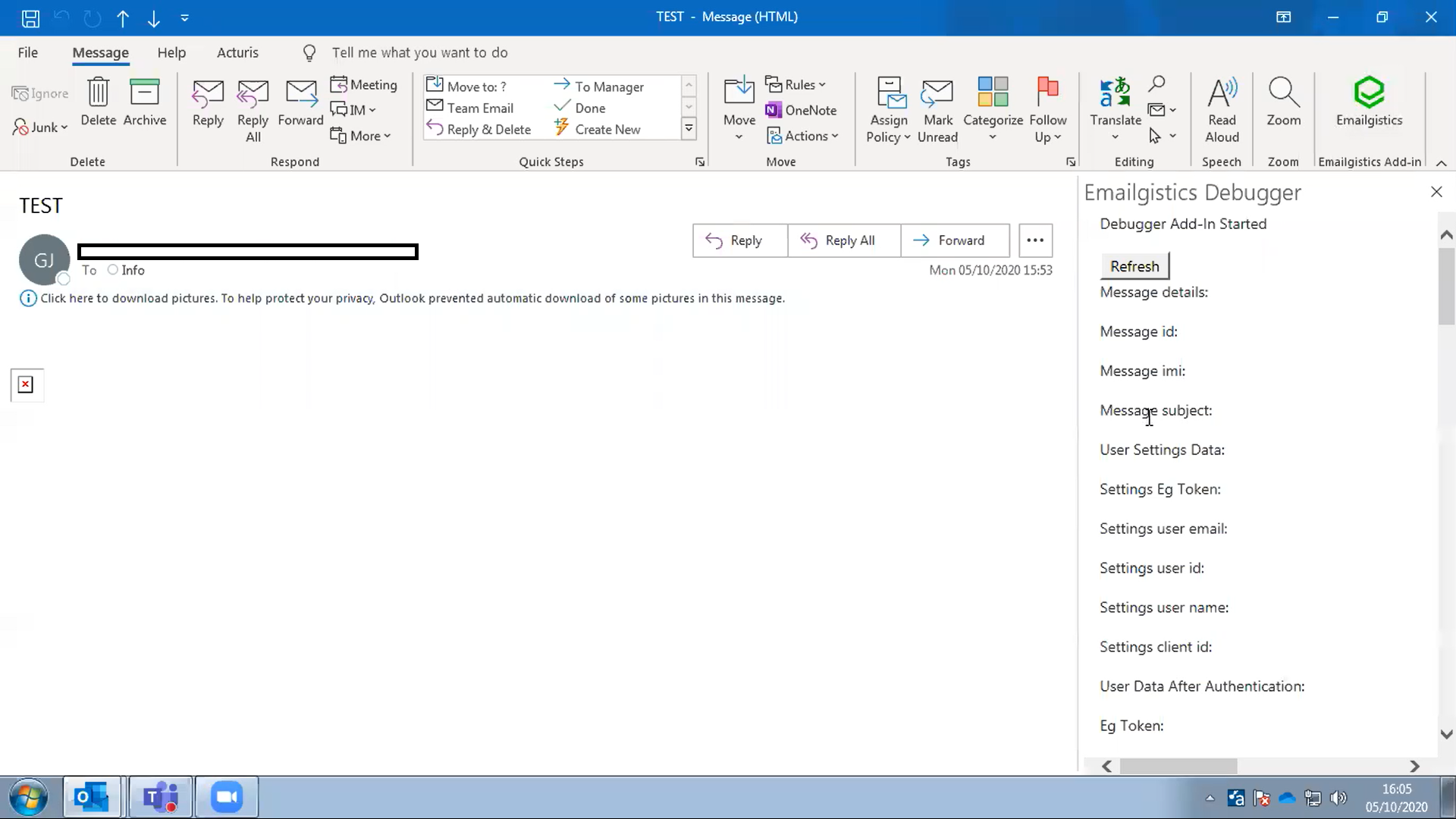Open the Related email dropdown in Editing
The image size is (1456, 819).
click(x=1162, y=110)
